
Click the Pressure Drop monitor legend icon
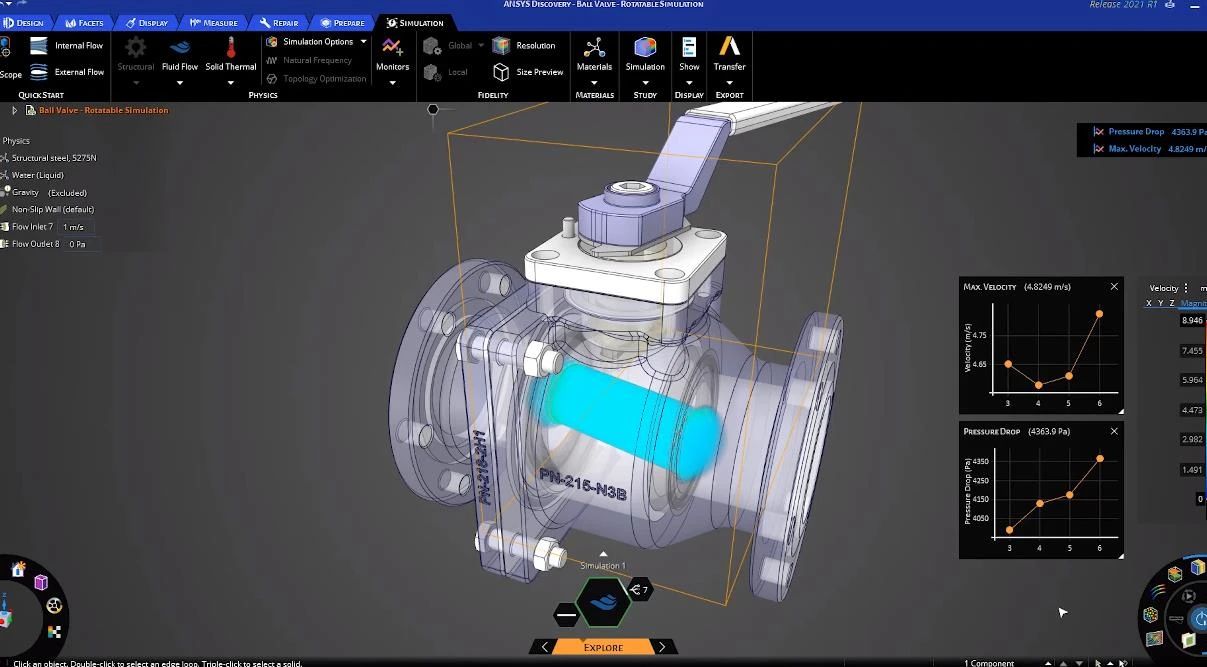tap(1098, 132)
